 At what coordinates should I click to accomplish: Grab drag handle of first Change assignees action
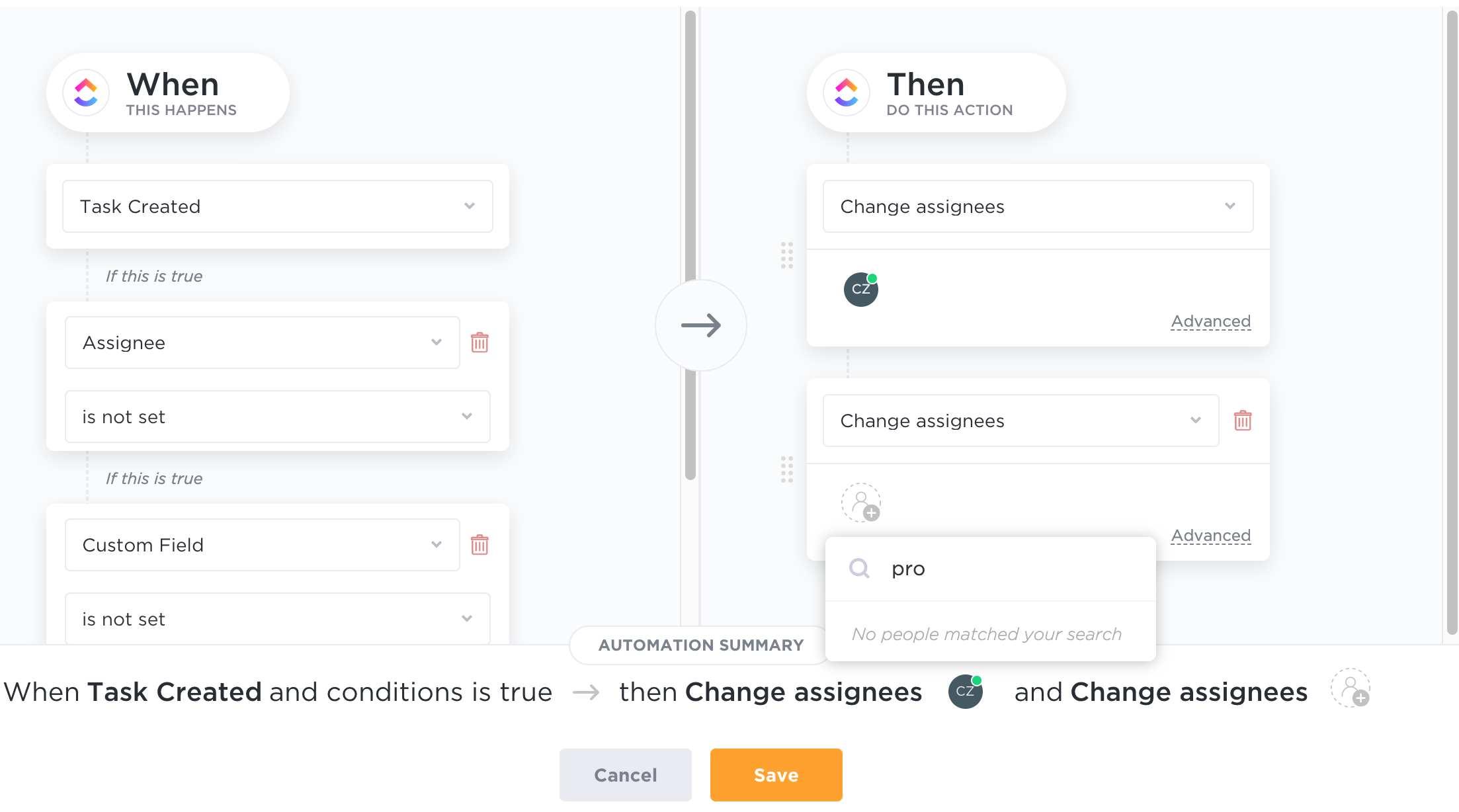[x=786, y=255]
